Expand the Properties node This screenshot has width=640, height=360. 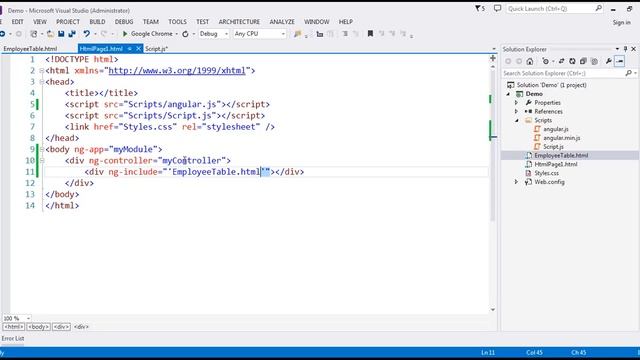pos(516,102)
